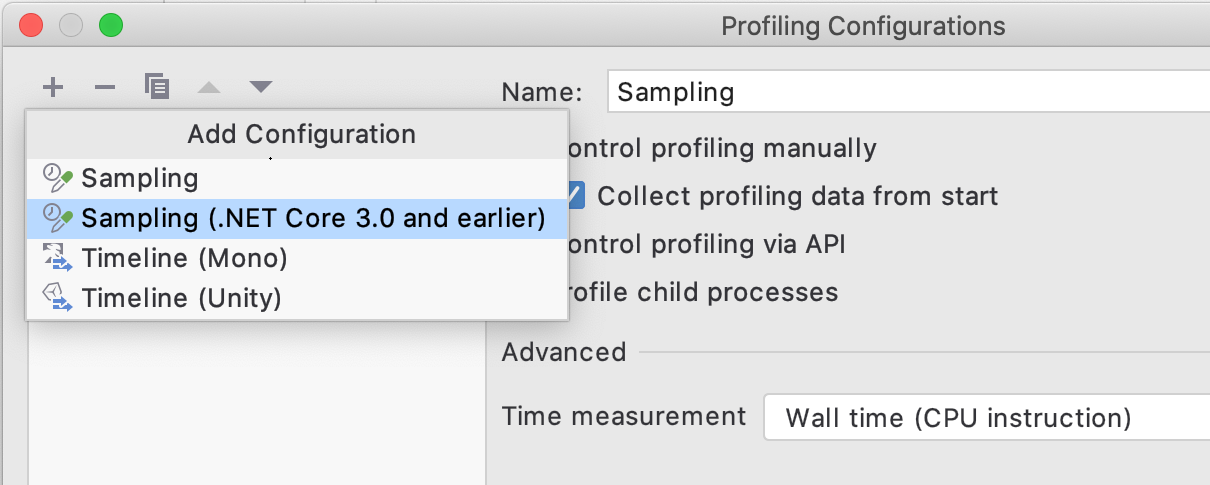Click the Timeline (Unity) icon
Screen dimensions: 1210x485
pos(58,297)
